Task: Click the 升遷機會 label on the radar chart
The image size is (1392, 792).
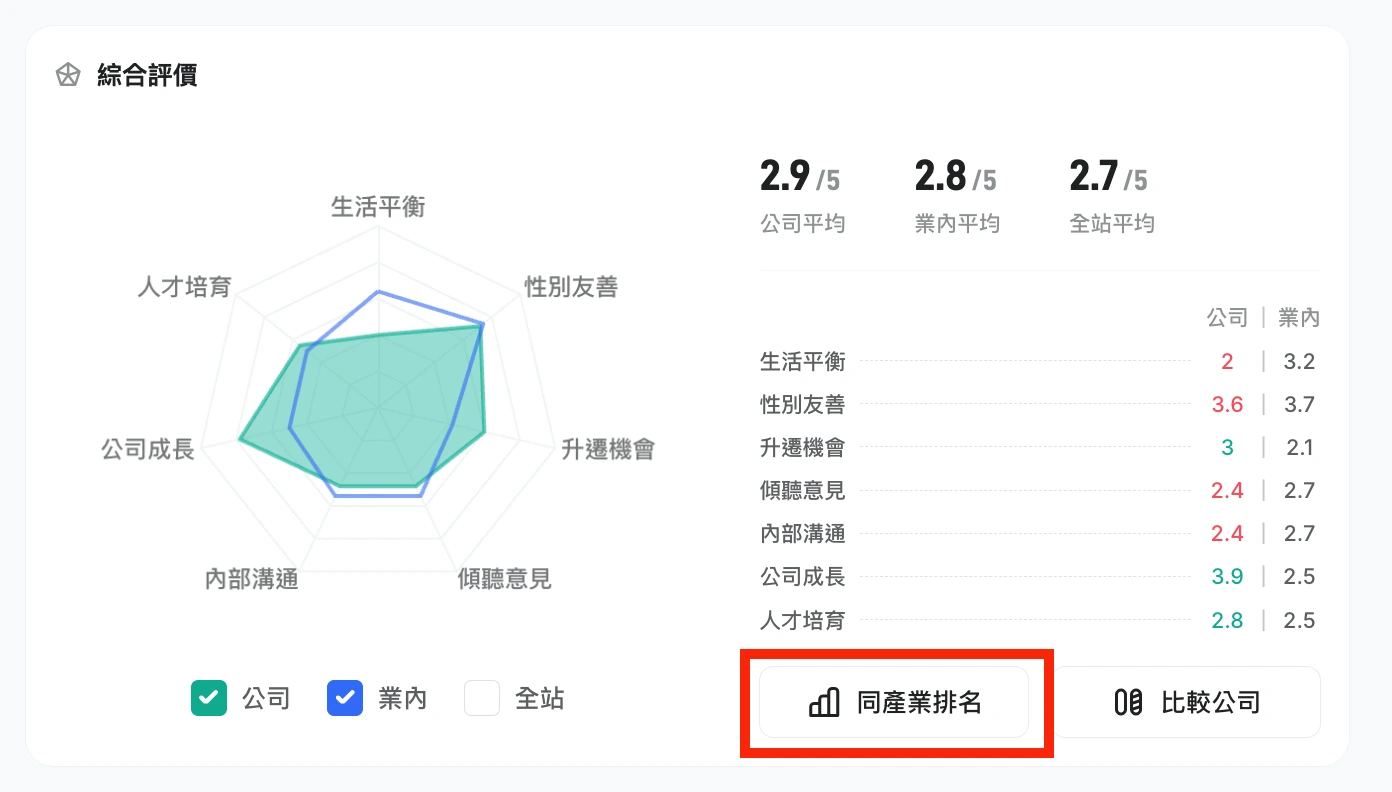Action: 608,449
